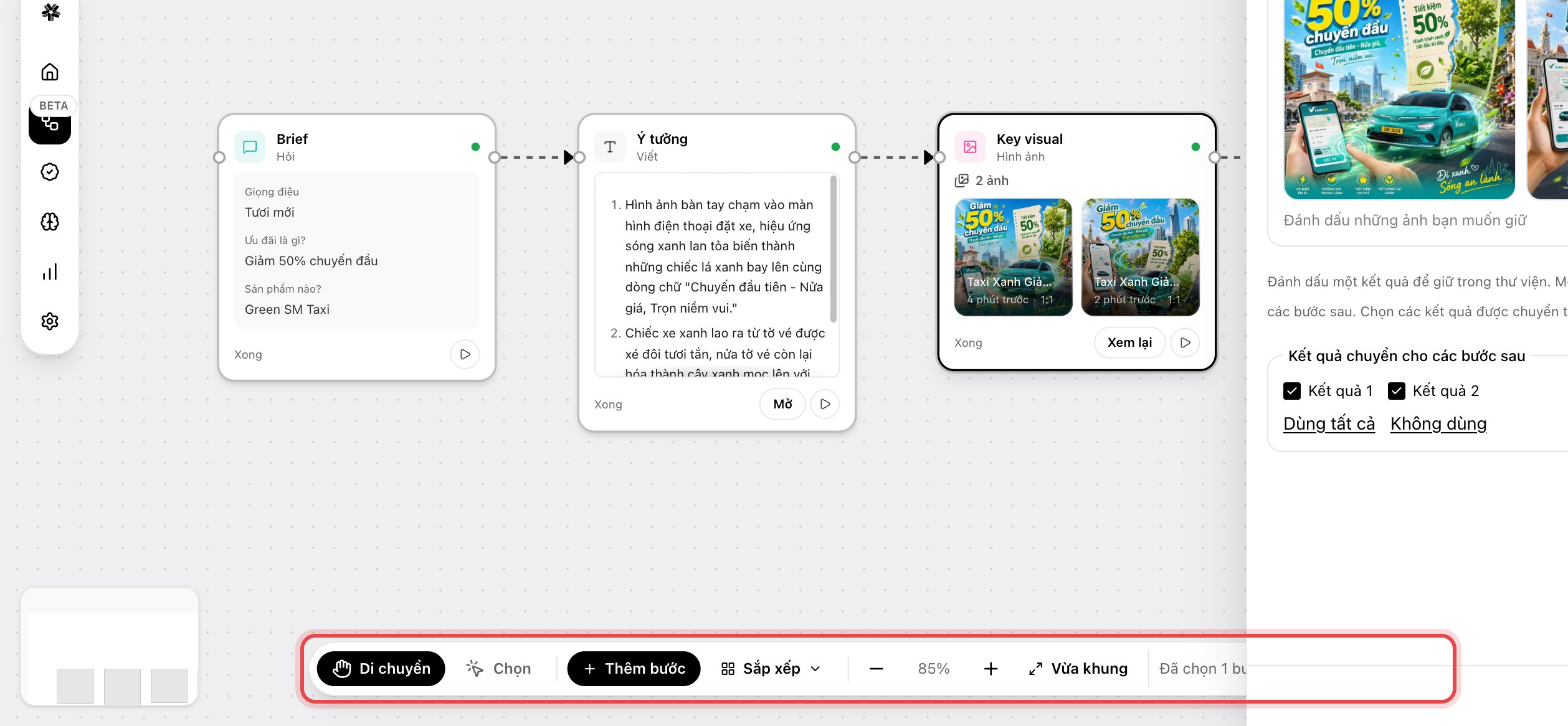Open the brain icon in sidebar
Viewport: 1568px width, 726px height.
pyautogui.click(x=50, y=222)
